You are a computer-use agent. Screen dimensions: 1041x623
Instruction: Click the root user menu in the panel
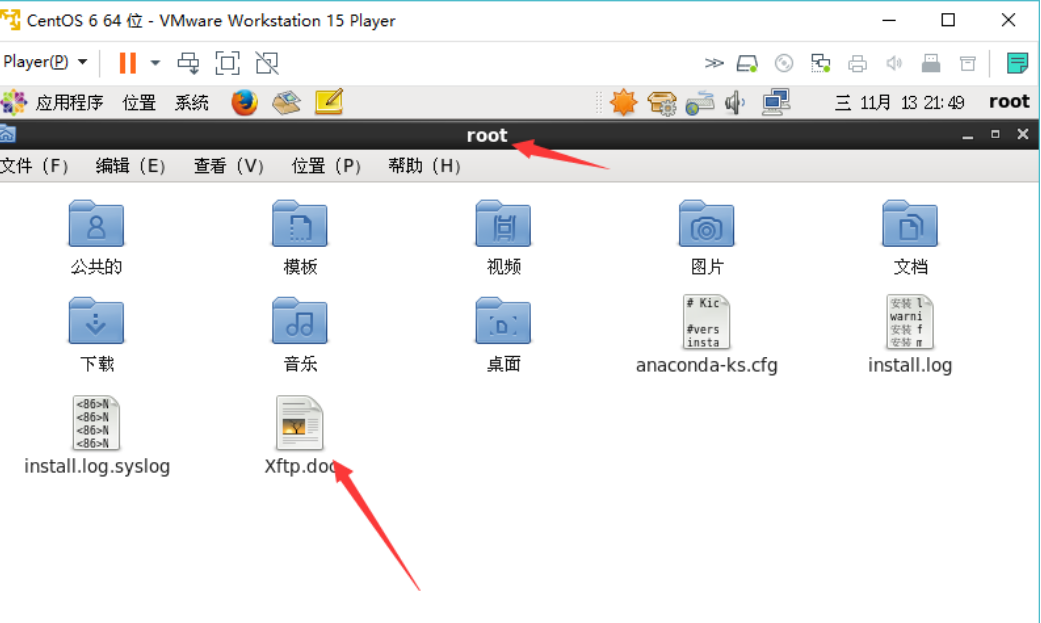point(1009,102)
